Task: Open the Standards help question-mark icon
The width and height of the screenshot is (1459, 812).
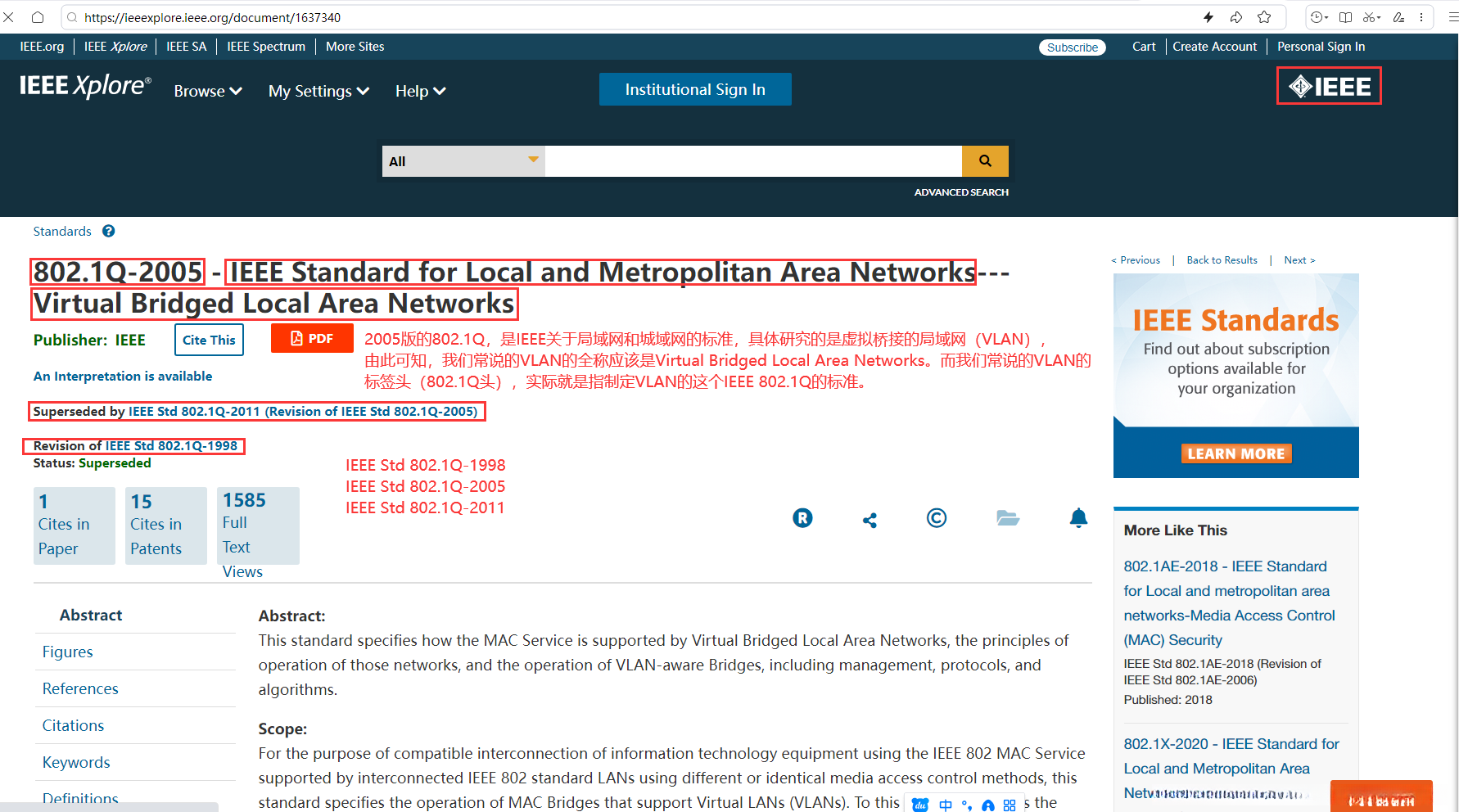Action: coord(108,232)
